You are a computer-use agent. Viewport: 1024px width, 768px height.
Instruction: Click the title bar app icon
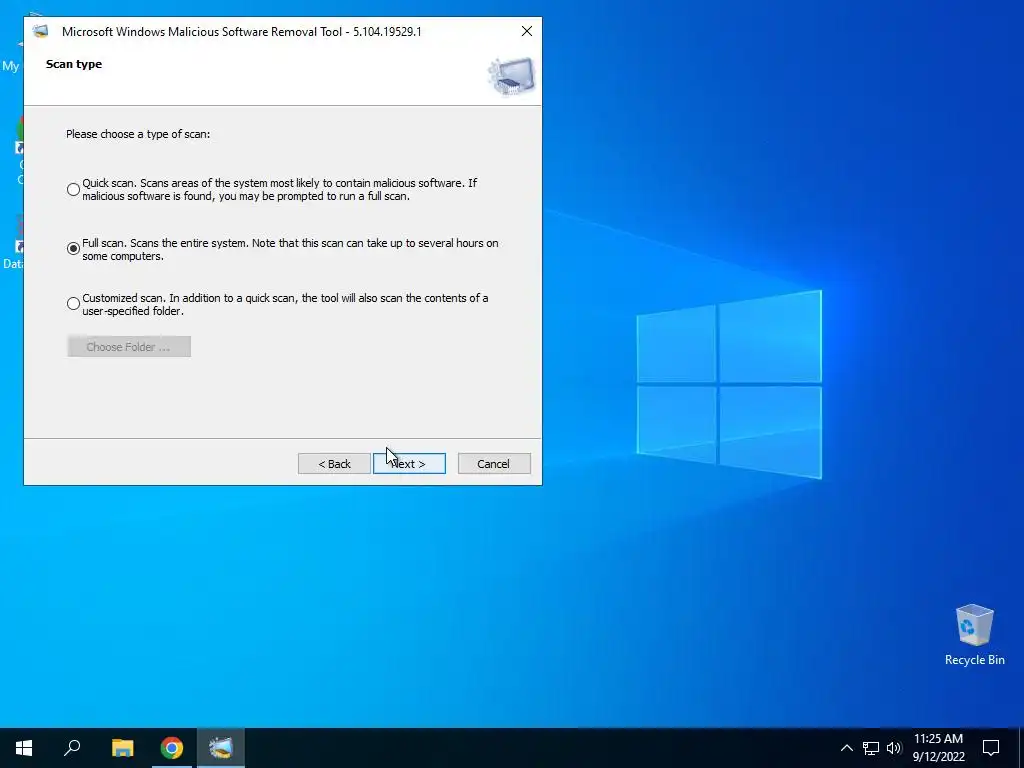[x=40, y=31]
